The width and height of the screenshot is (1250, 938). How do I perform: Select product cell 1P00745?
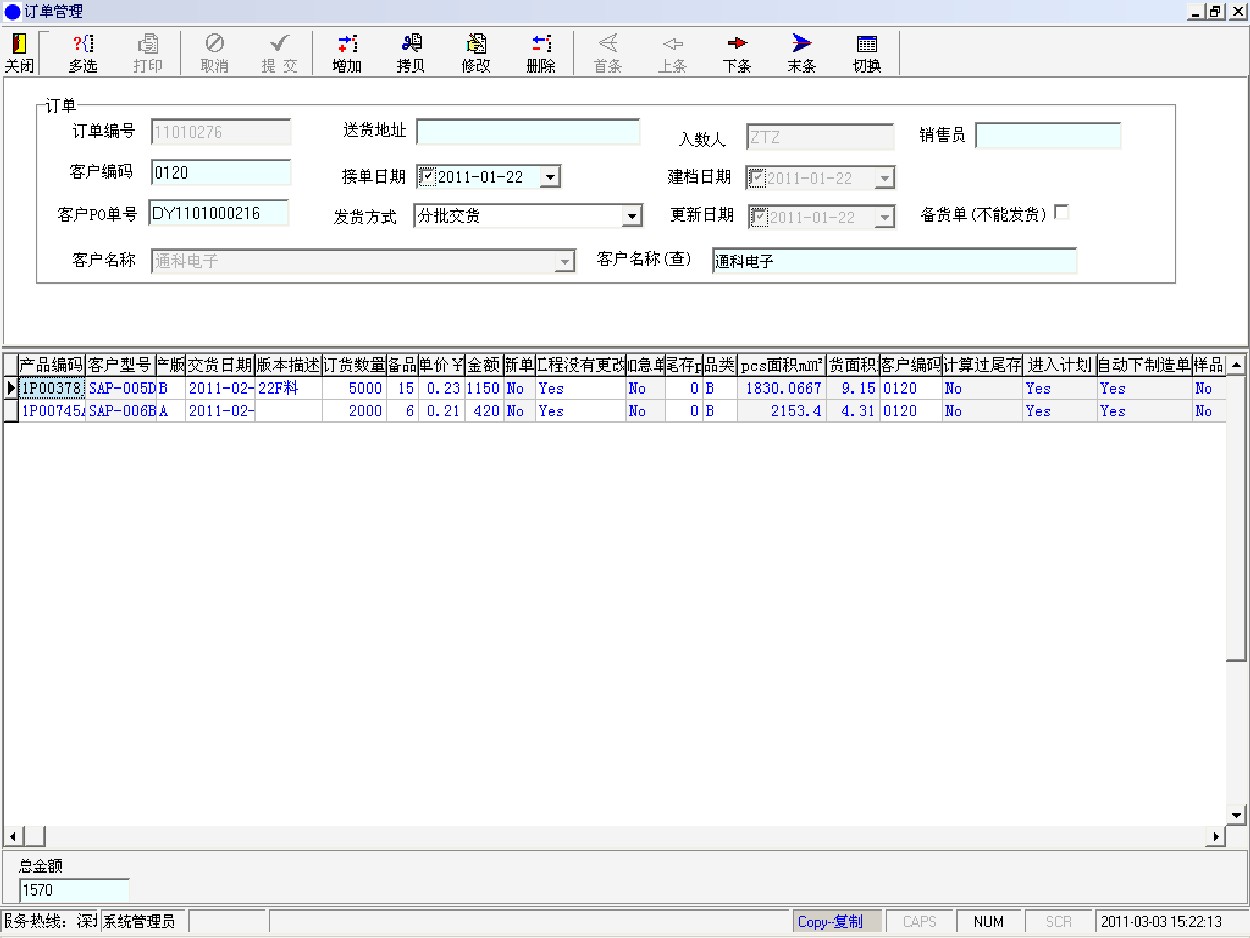(x=52, y=410)
